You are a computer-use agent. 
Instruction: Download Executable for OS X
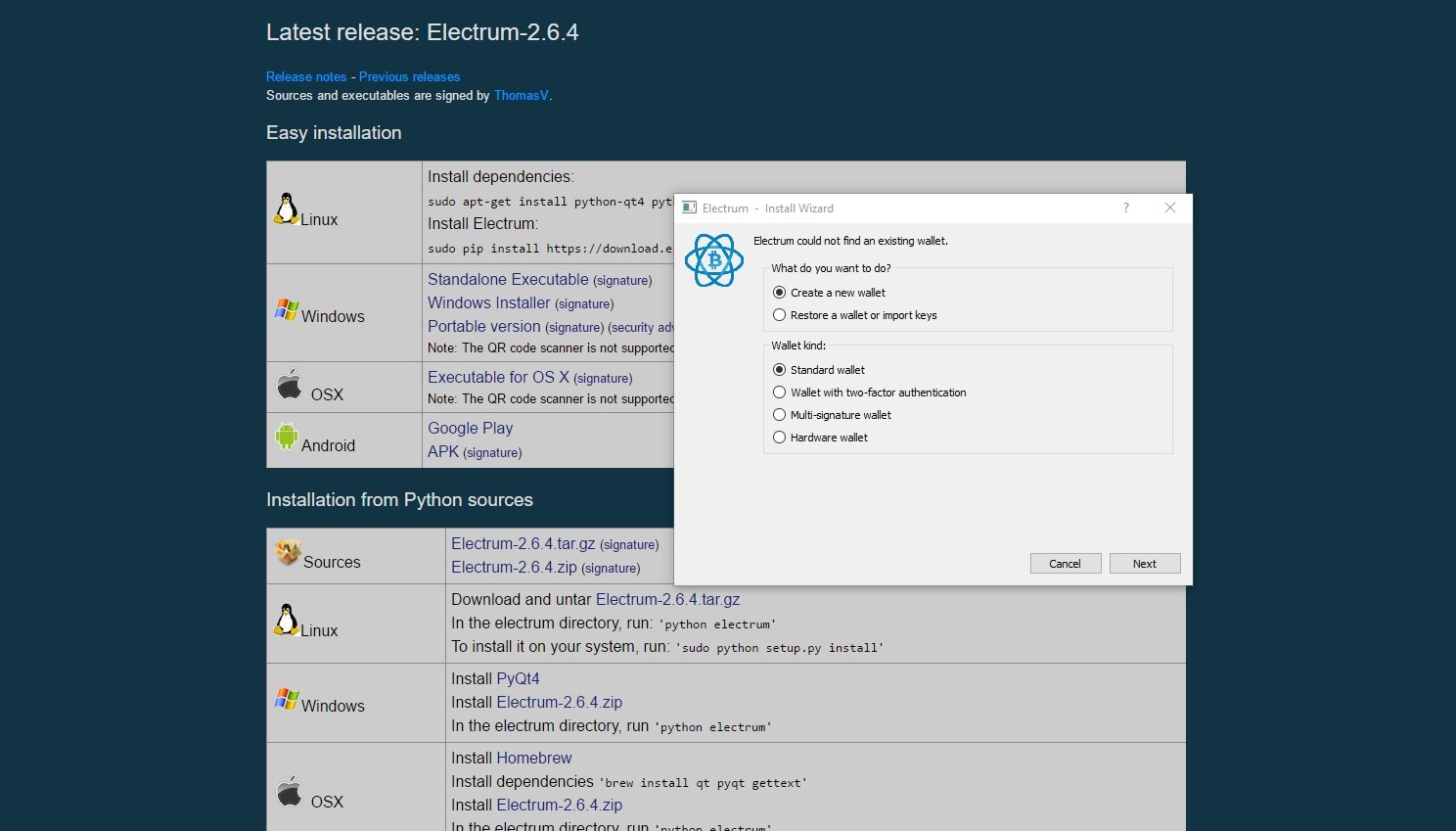click(x=498, y=377)
